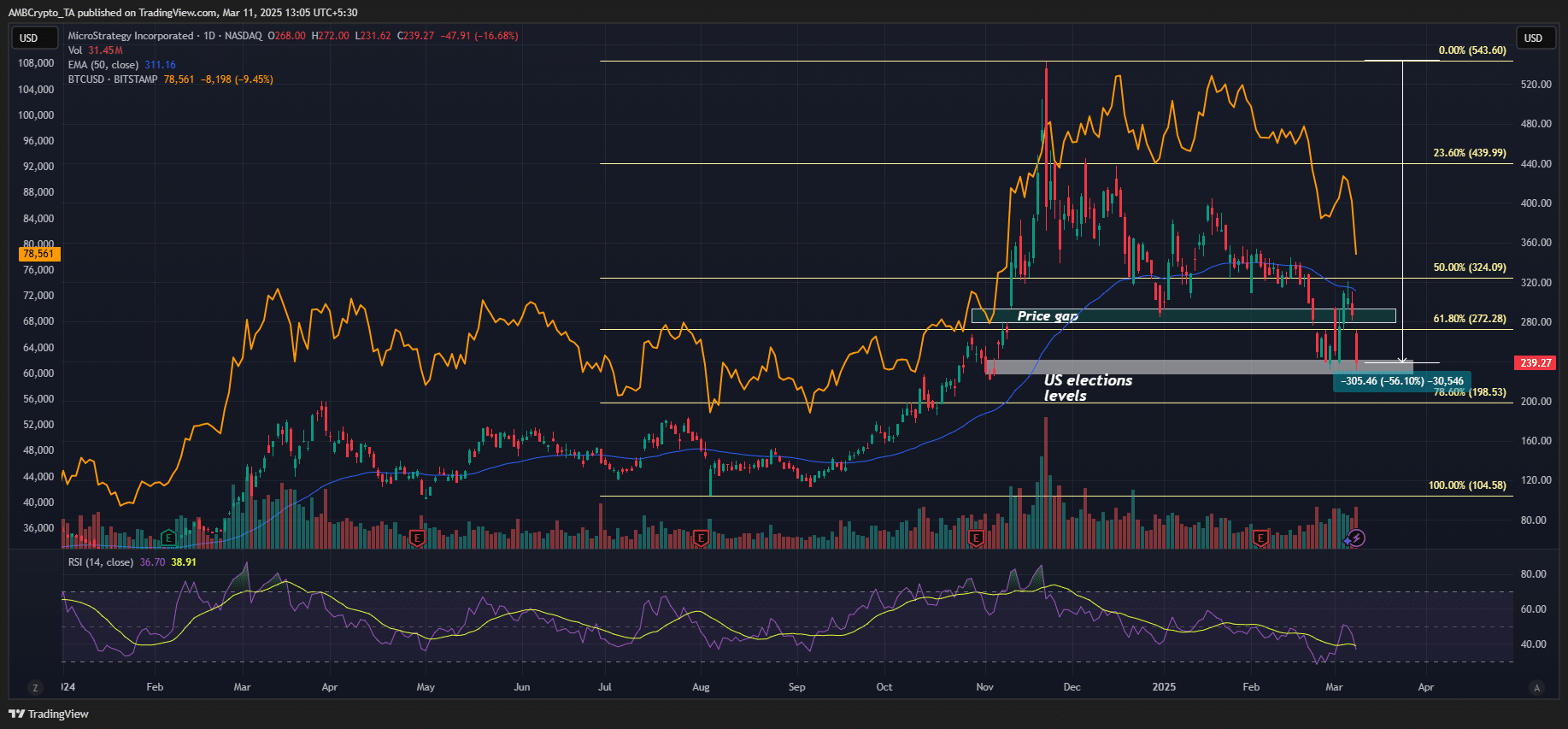Click the -305.46 (-56.10%) measurement label

(1401, 381)
